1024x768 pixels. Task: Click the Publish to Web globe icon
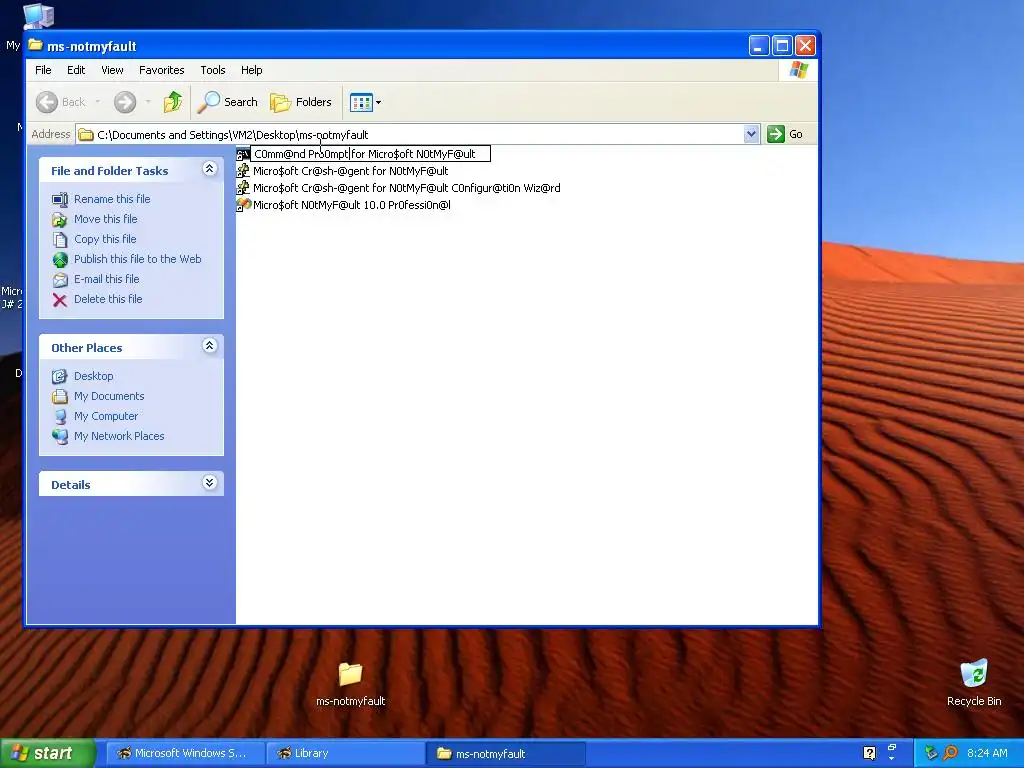click(60, 260)
